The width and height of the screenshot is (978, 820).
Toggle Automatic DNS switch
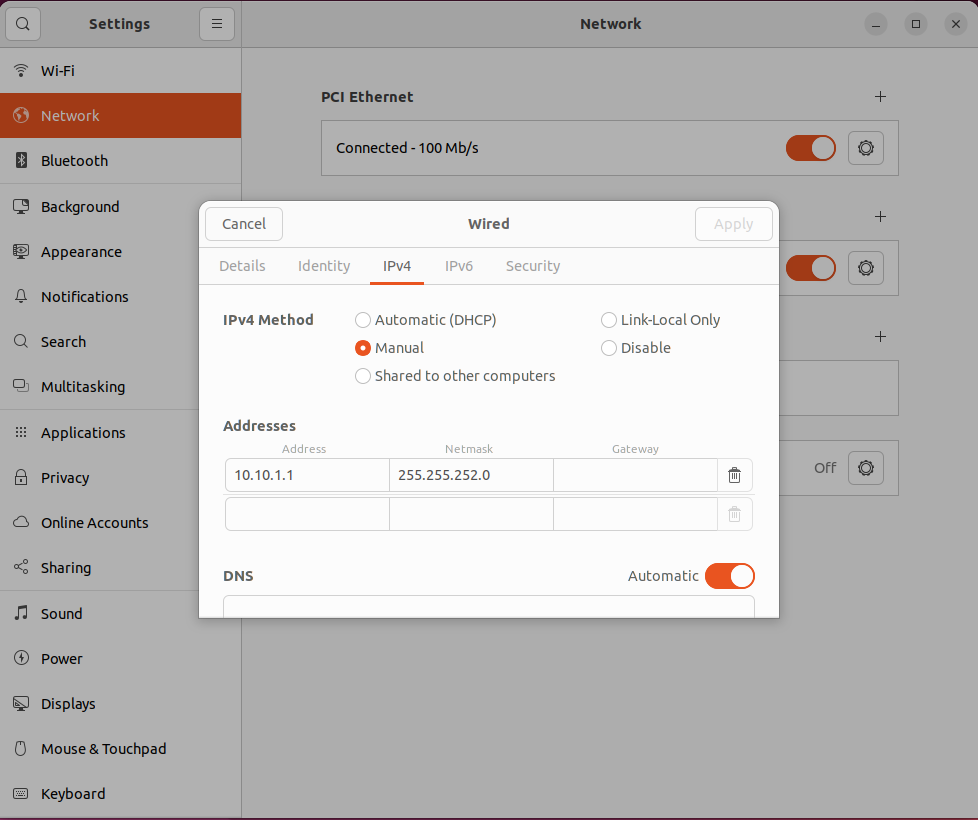pyautogui.click(x=729, y=576)
